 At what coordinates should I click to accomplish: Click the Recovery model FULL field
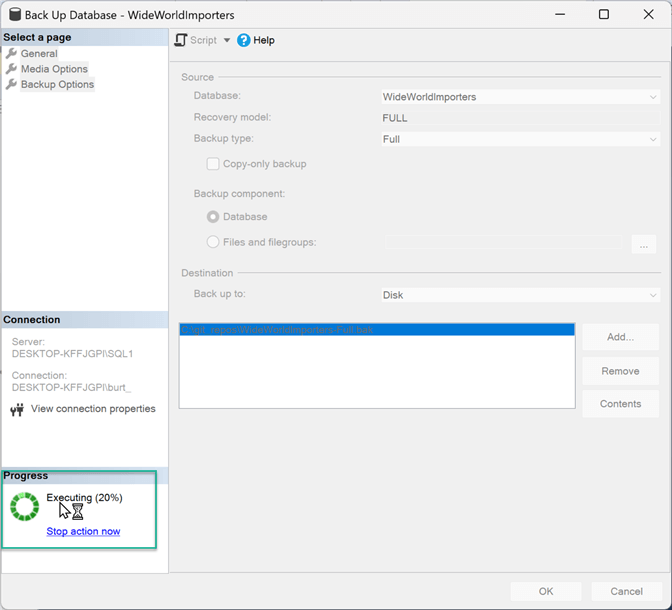point(520,118)
